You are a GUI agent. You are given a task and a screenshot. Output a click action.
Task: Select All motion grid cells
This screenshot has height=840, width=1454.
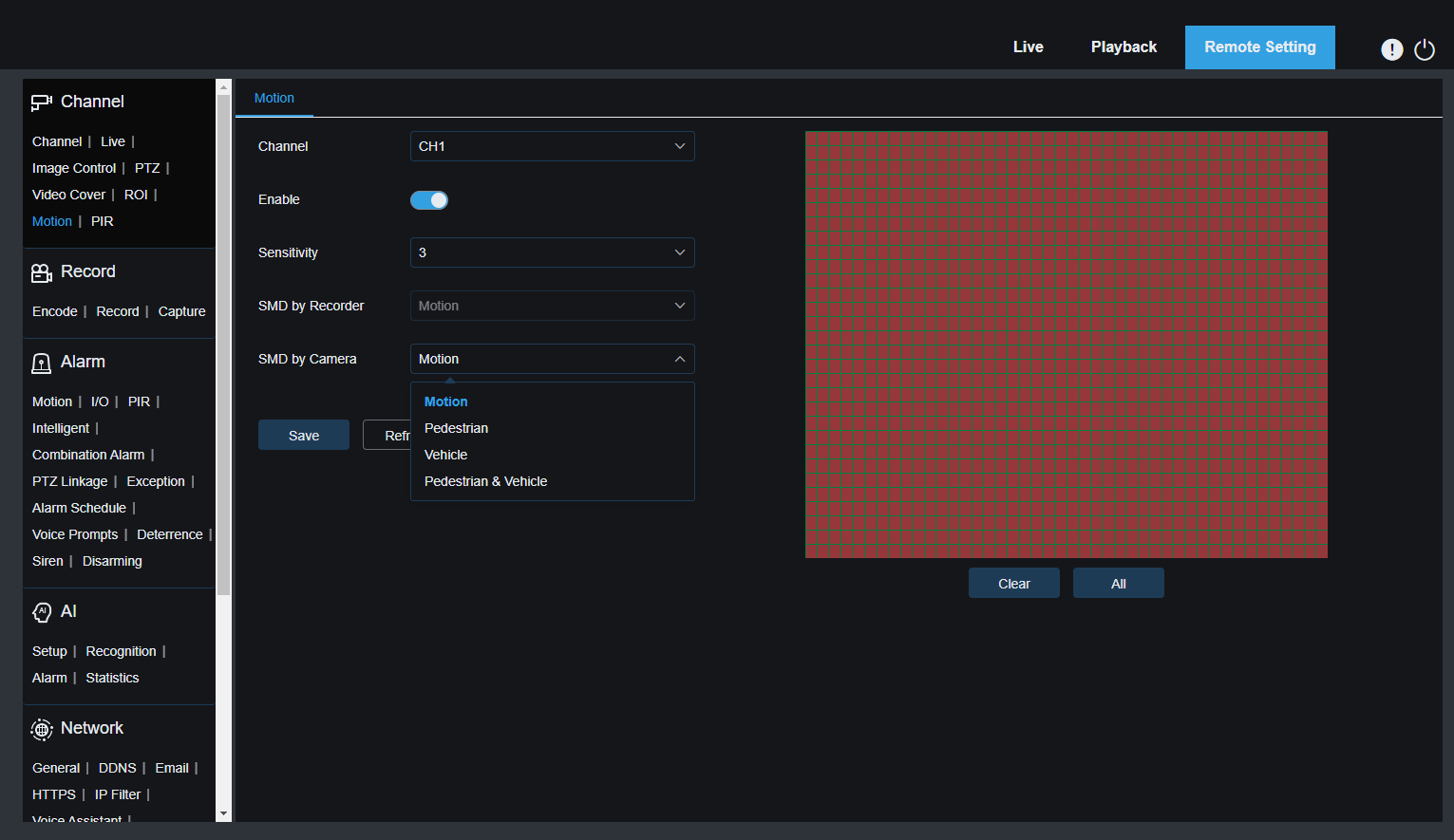(1118, 584)
